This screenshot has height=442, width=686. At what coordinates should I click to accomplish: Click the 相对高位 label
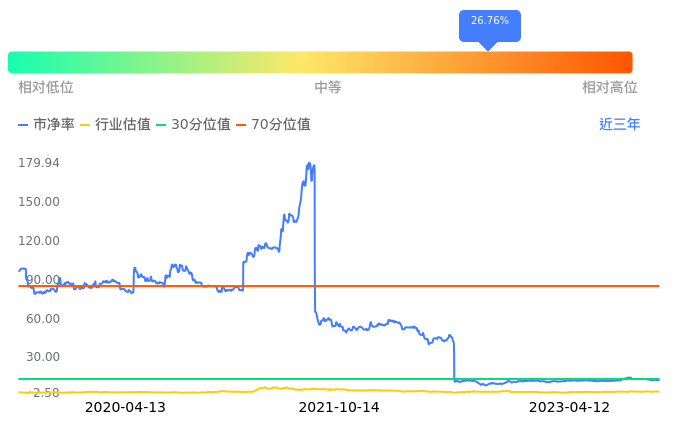click(x=610, y=88)
